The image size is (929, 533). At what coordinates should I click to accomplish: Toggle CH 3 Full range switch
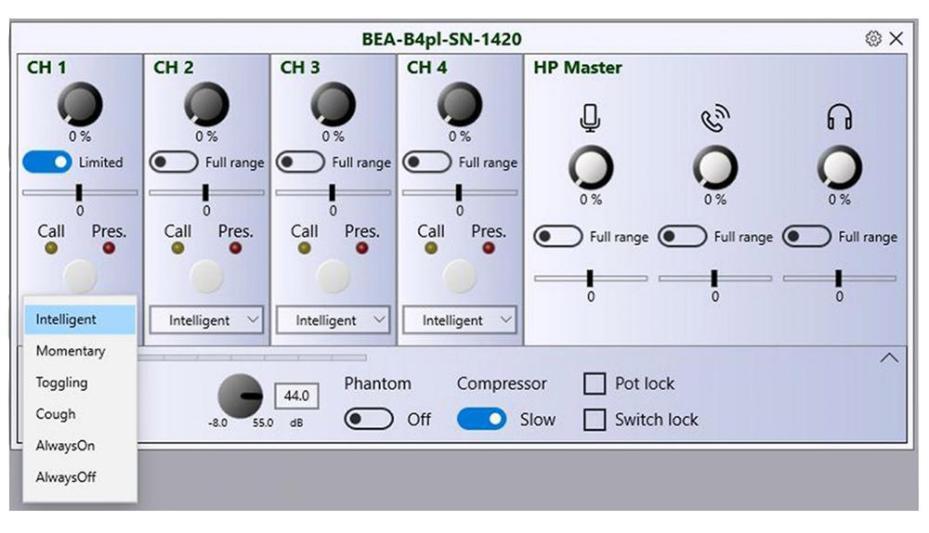[x=300, y=162]
